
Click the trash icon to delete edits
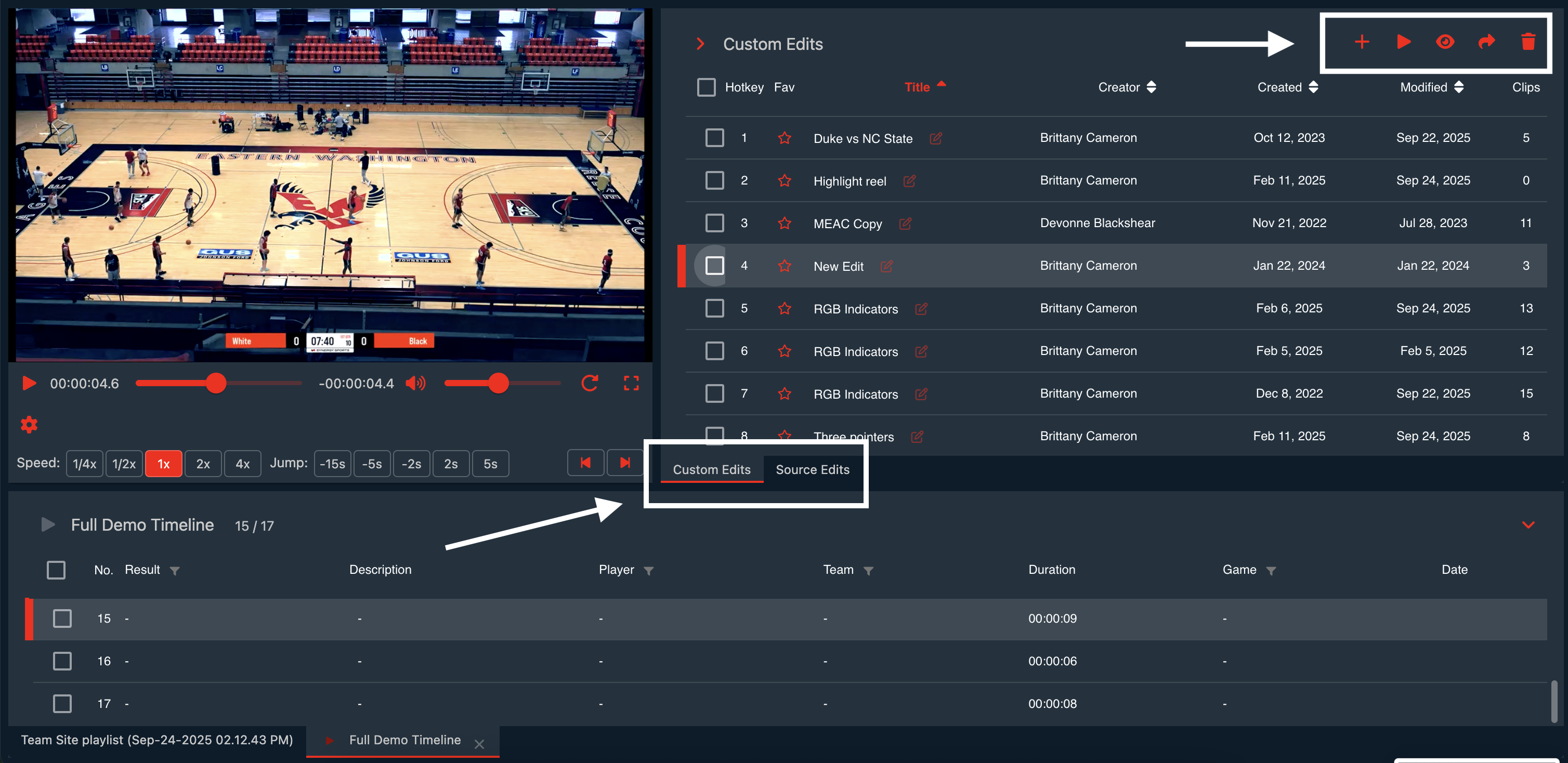pos(1528,42)
